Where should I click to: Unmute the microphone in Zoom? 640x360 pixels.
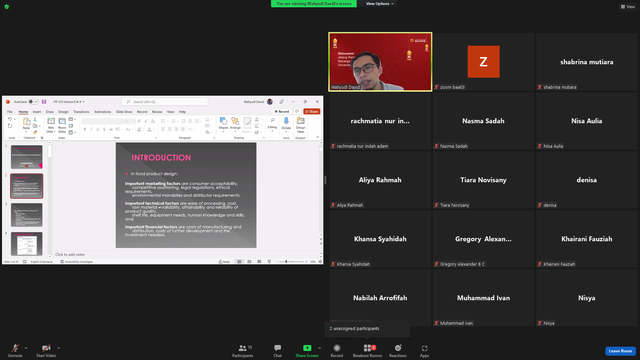(15, 350)
